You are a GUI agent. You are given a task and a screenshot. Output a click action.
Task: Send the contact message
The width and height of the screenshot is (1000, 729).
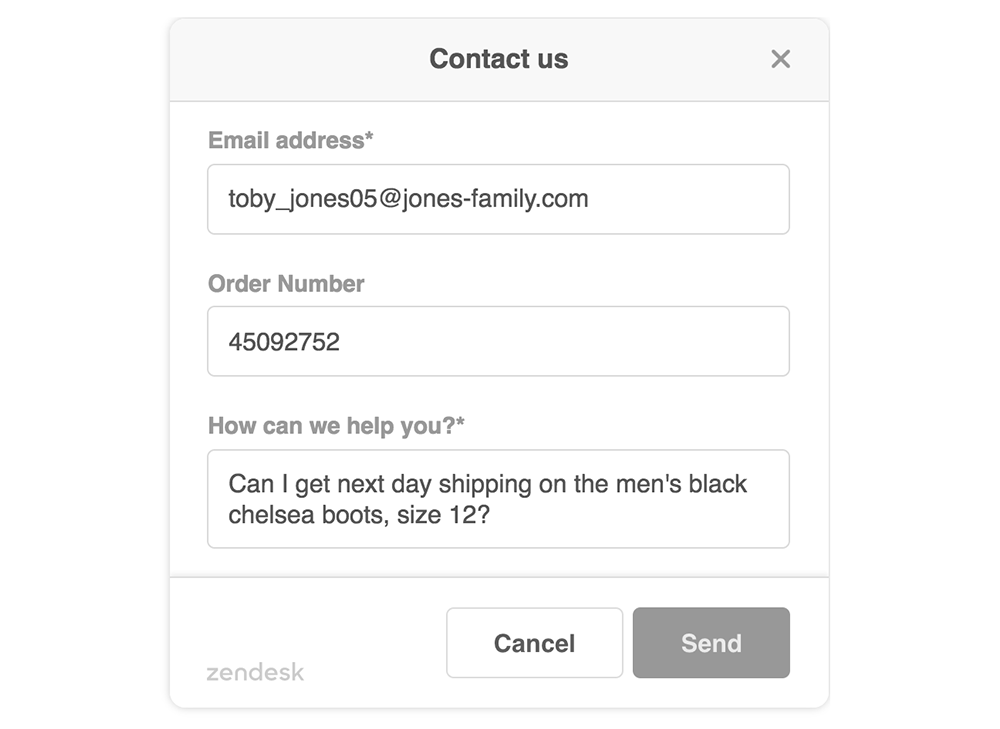pos(711,643)
